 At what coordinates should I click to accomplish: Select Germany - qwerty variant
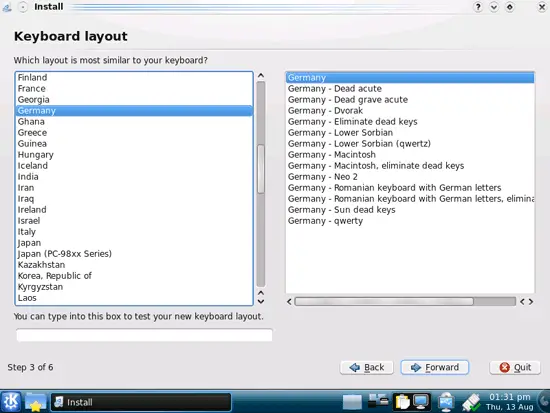tap(410, 221)
